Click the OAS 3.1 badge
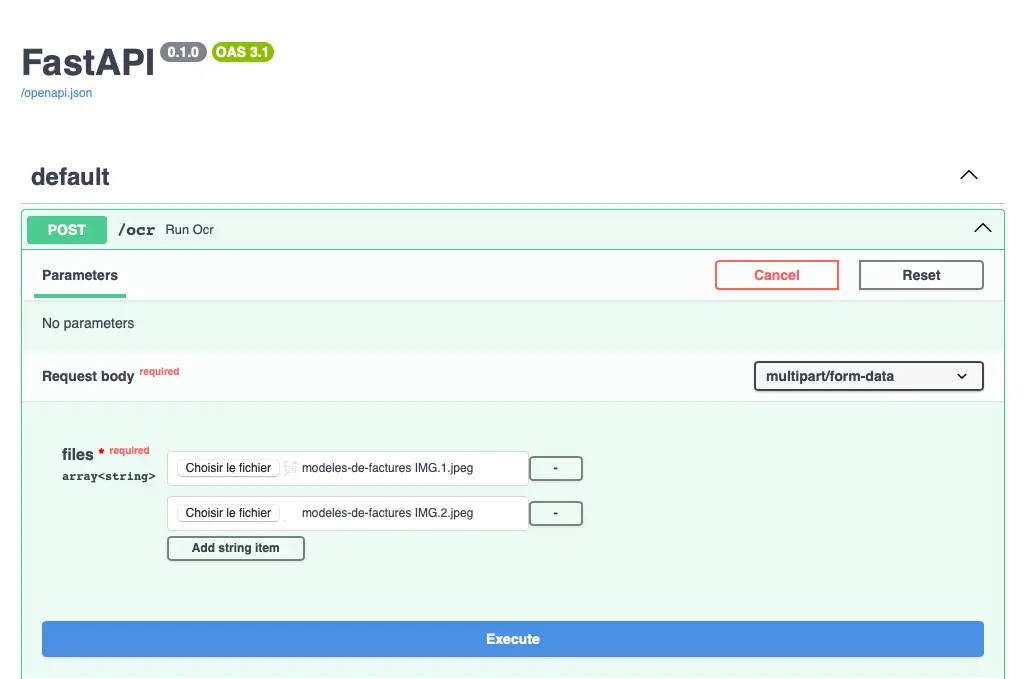 click(x=242, y=52)
